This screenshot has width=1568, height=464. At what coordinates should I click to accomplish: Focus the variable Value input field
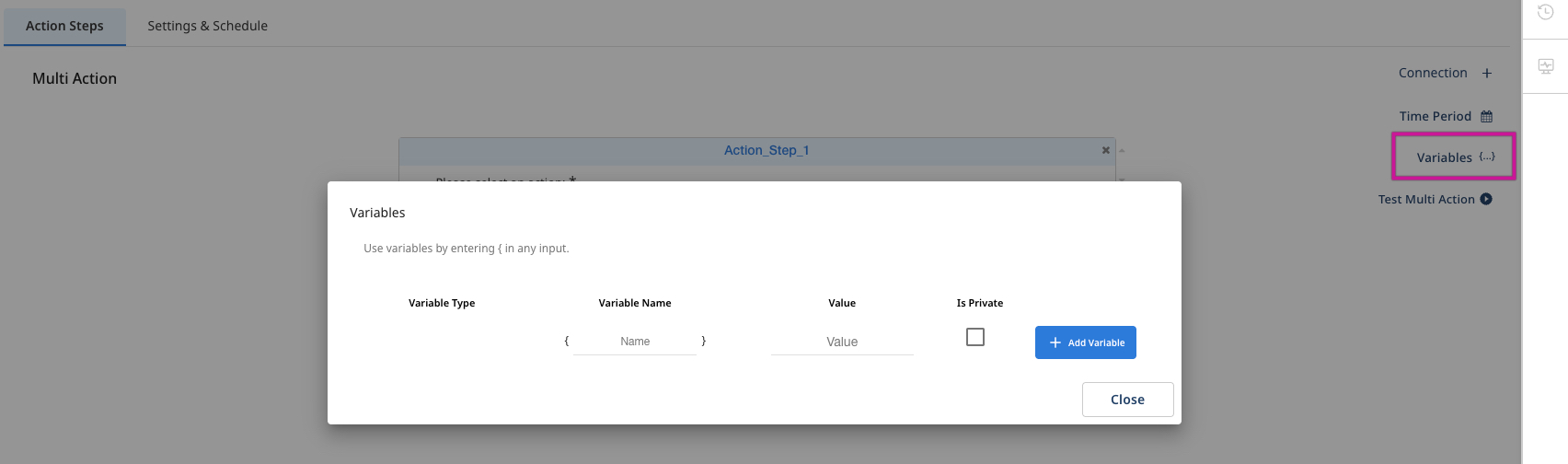(x=841, y=342)
